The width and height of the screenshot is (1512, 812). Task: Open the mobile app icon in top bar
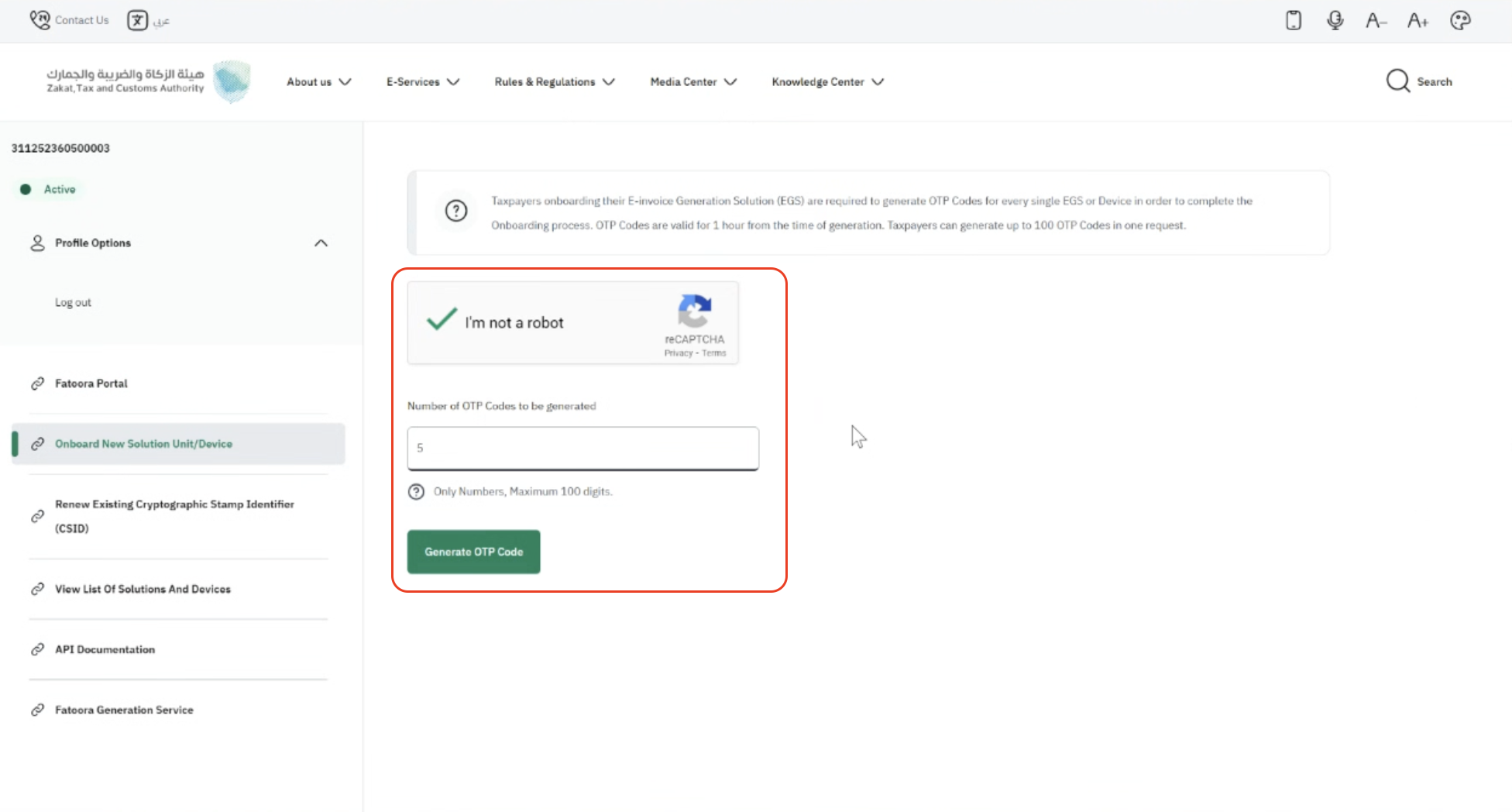coord(1293,20)
